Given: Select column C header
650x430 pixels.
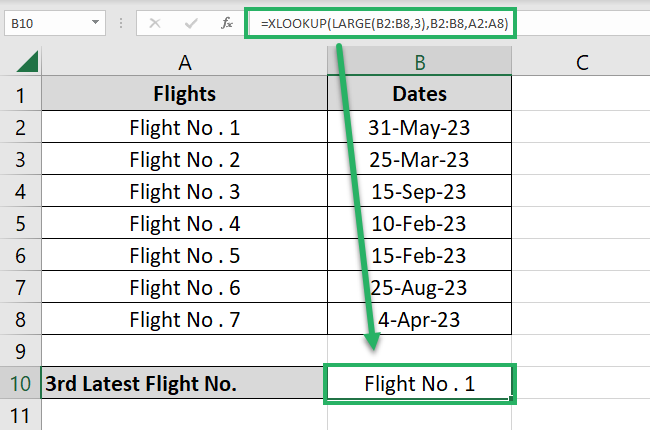Looking at the screenshot, I should coord(581,62).
